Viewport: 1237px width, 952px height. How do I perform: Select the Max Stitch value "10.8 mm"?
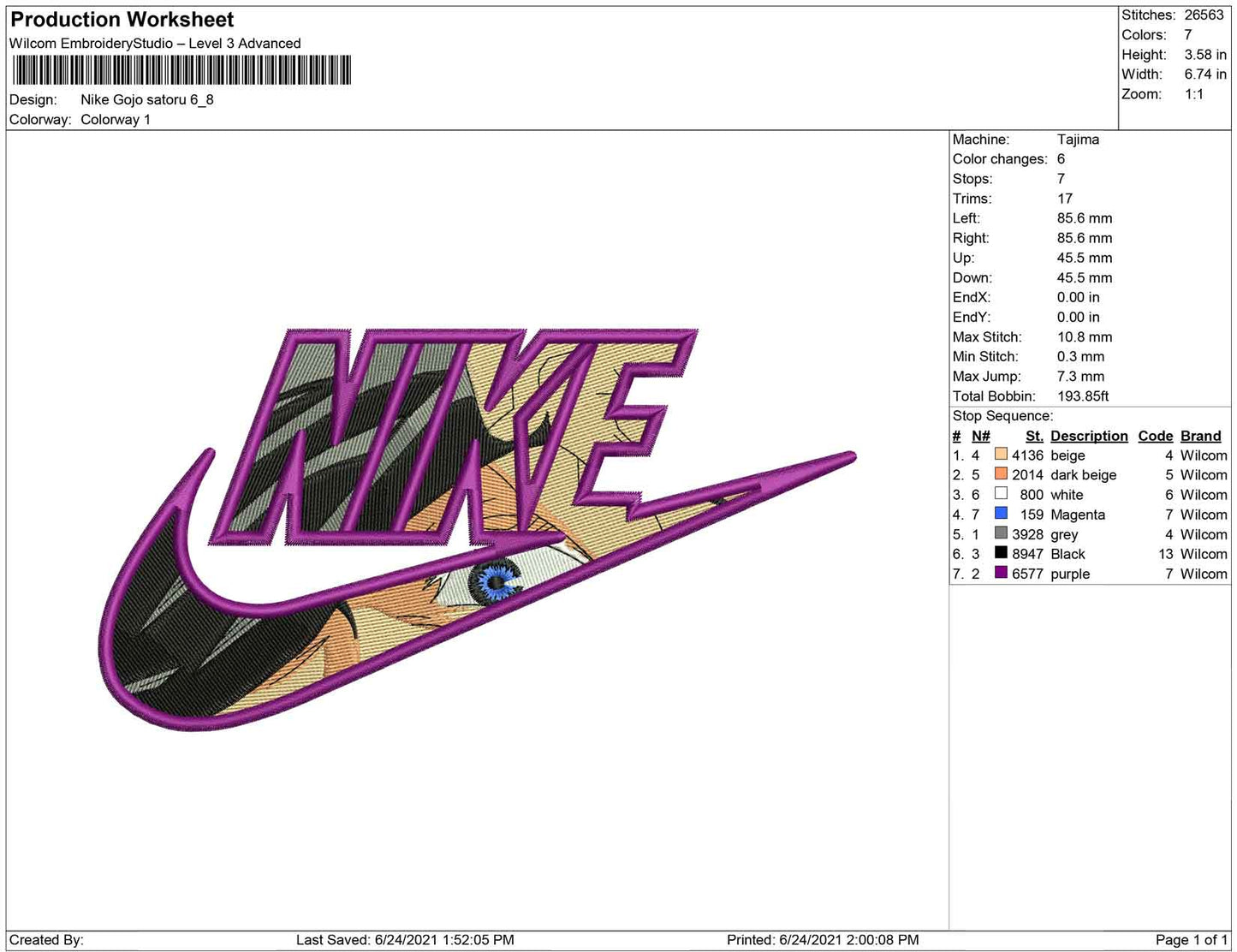(x=1087, y=336)
